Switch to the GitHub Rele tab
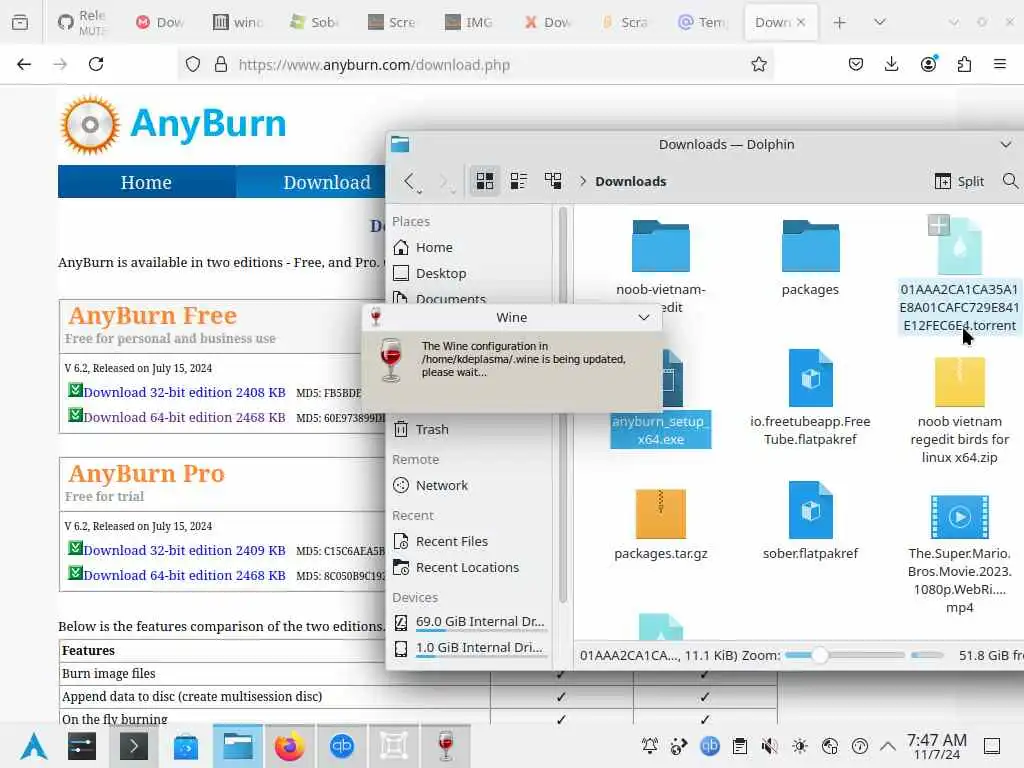This screenshot has width=1024, height=768. click(x=82, y=22)
